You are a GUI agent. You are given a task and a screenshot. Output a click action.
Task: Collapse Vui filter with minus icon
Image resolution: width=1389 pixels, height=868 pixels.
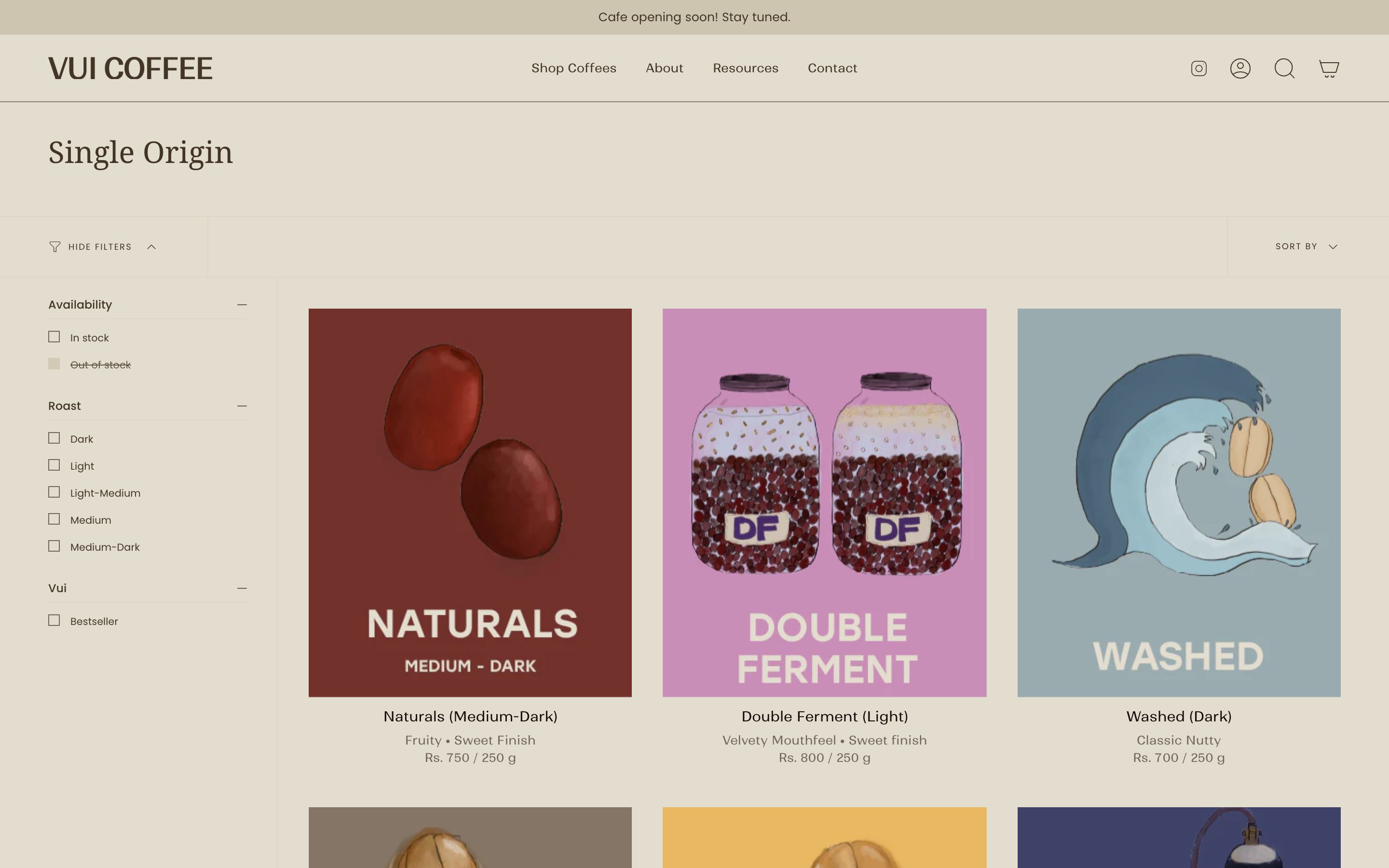242,588
